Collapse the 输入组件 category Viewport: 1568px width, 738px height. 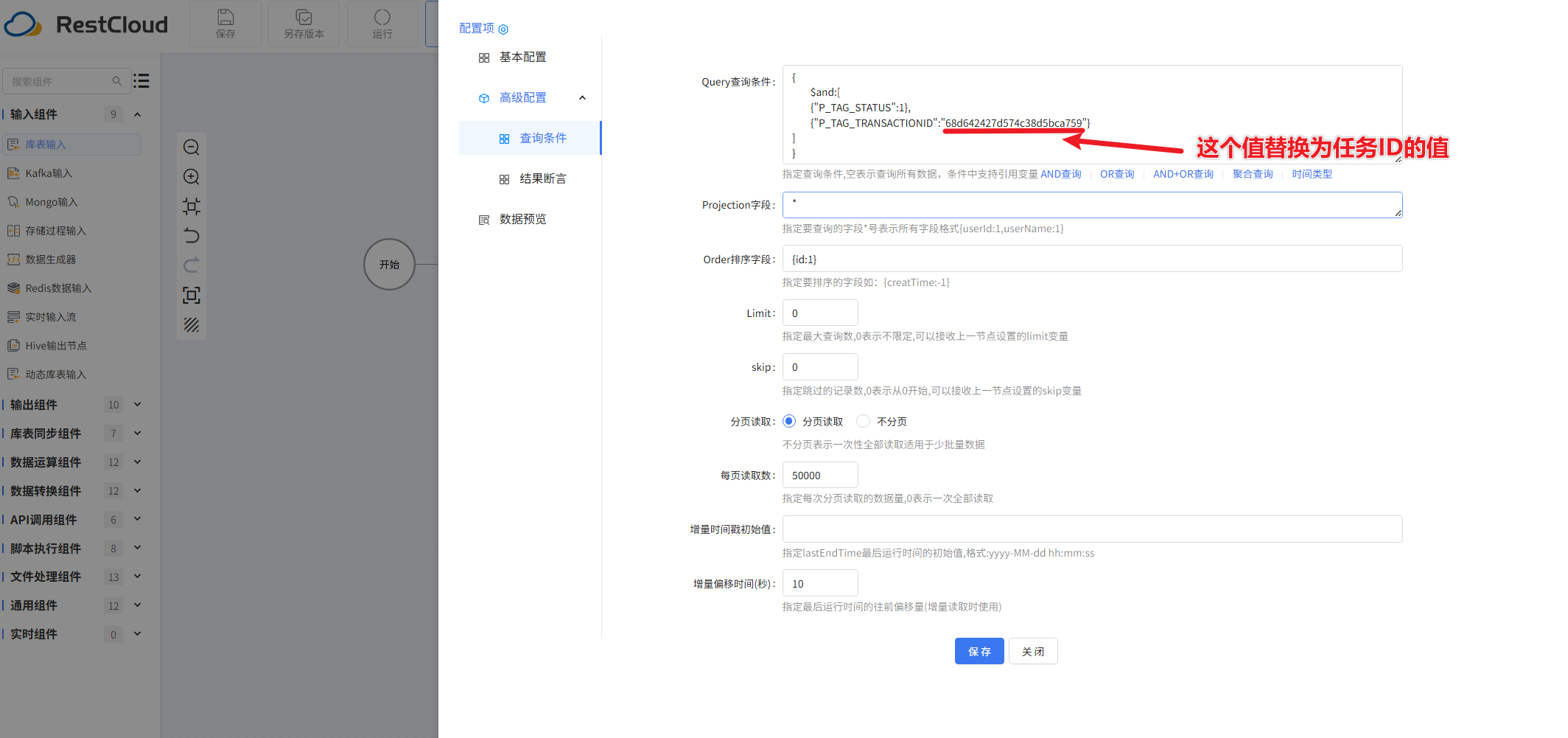(137, 114)
